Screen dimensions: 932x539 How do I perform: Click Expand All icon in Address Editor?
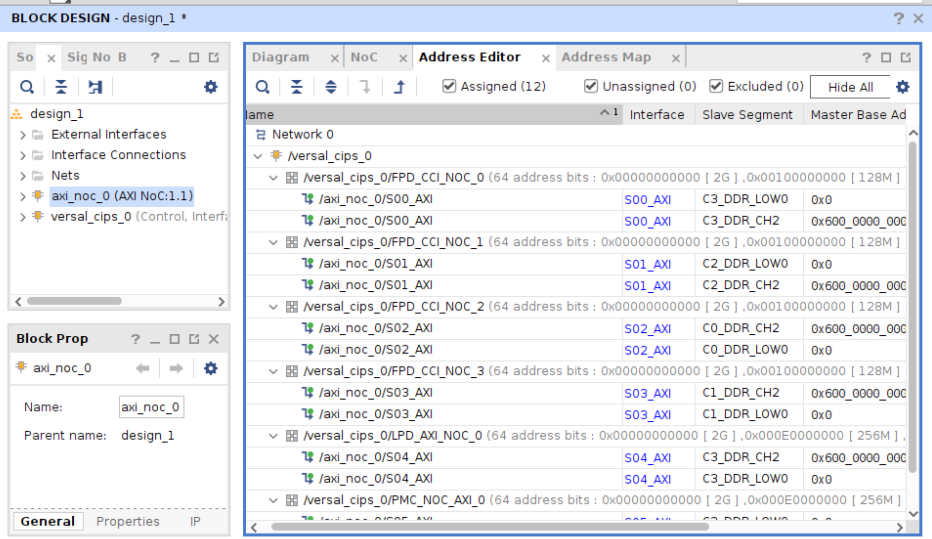pos(331,87)
